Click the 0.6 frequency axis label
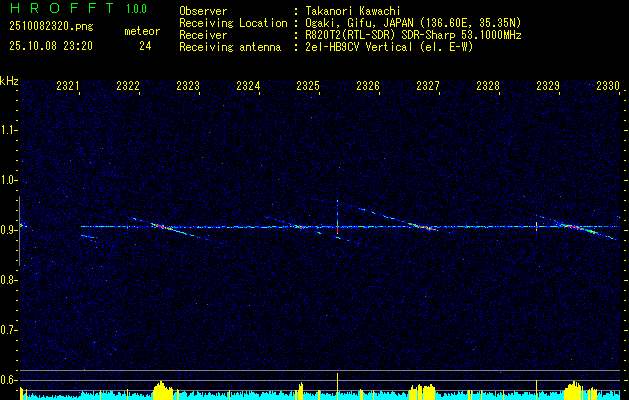The height and width of the screenshot is (400, 629). (9, 380)
